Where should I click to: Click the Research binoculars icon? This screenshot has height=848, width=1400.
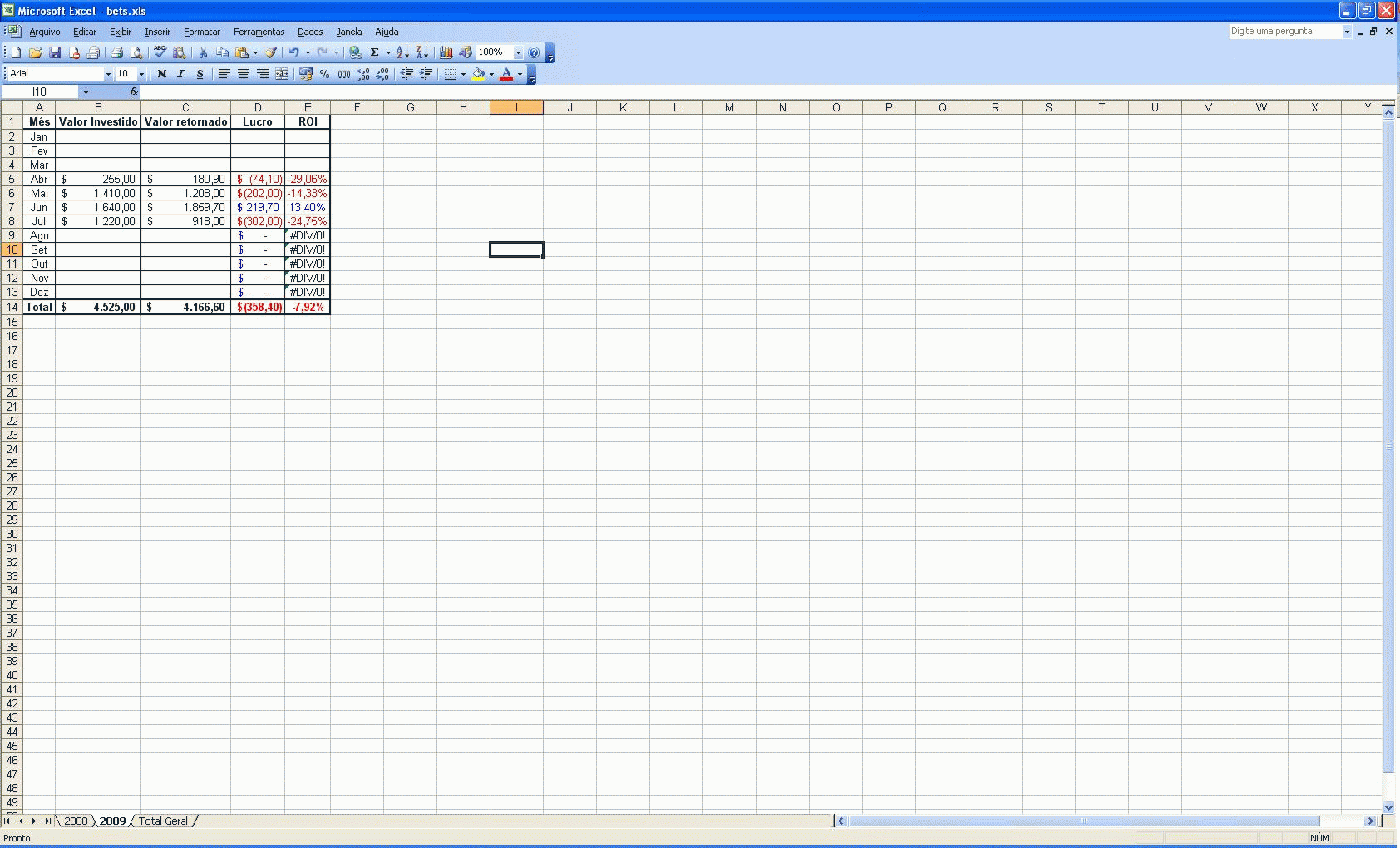click(179, 52)
